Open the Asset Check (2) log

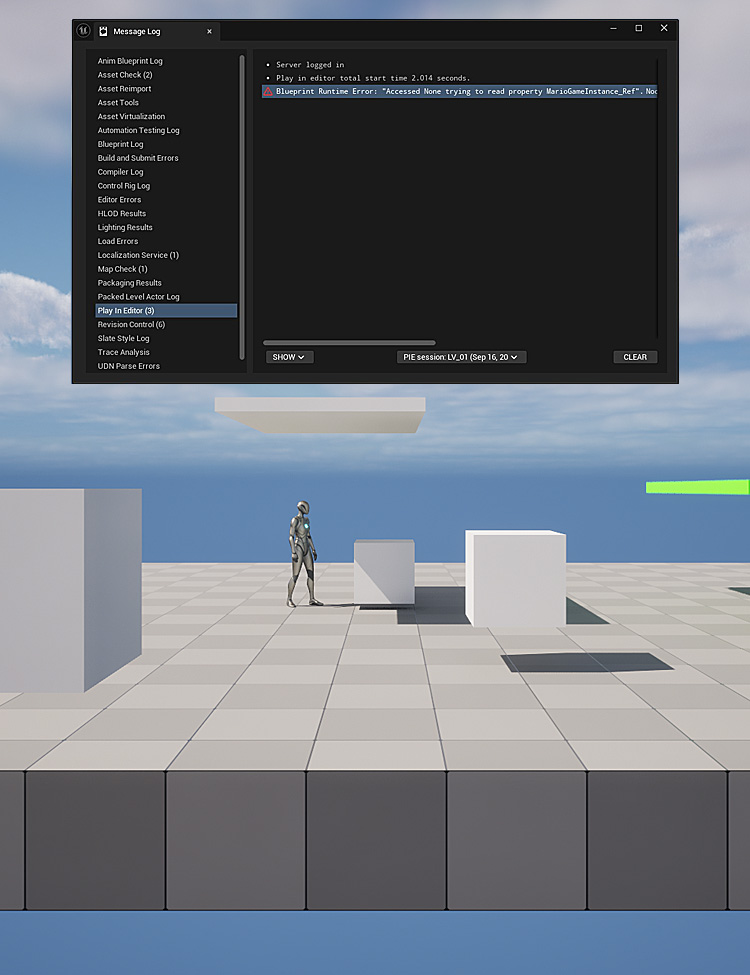tap(125, 75)
